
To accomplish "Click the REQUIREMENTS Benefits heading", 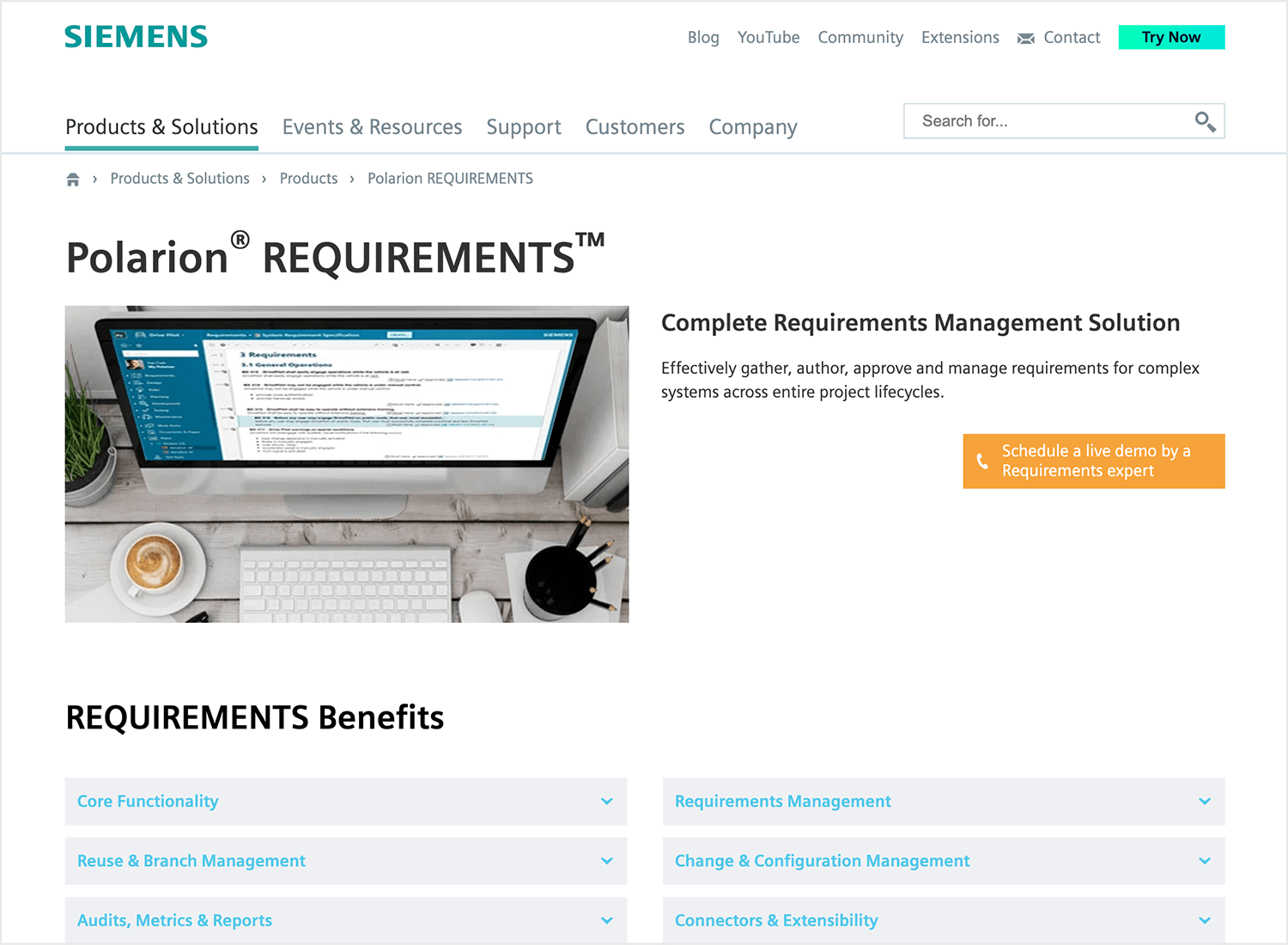I will pyautogui.click(x=255, y=717).
